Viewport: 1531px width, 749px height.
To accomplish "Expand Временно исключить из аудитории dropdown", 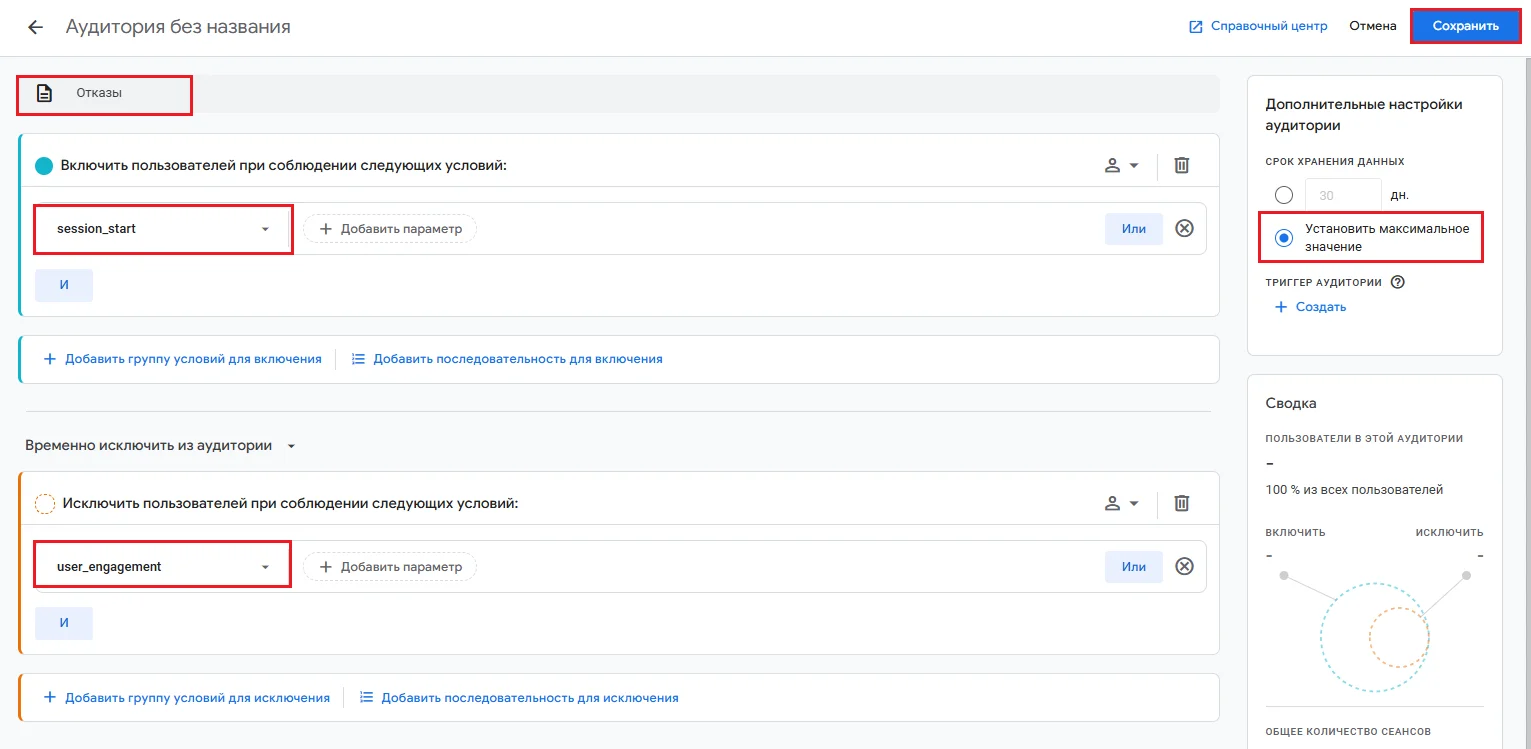I will [291, 446].
